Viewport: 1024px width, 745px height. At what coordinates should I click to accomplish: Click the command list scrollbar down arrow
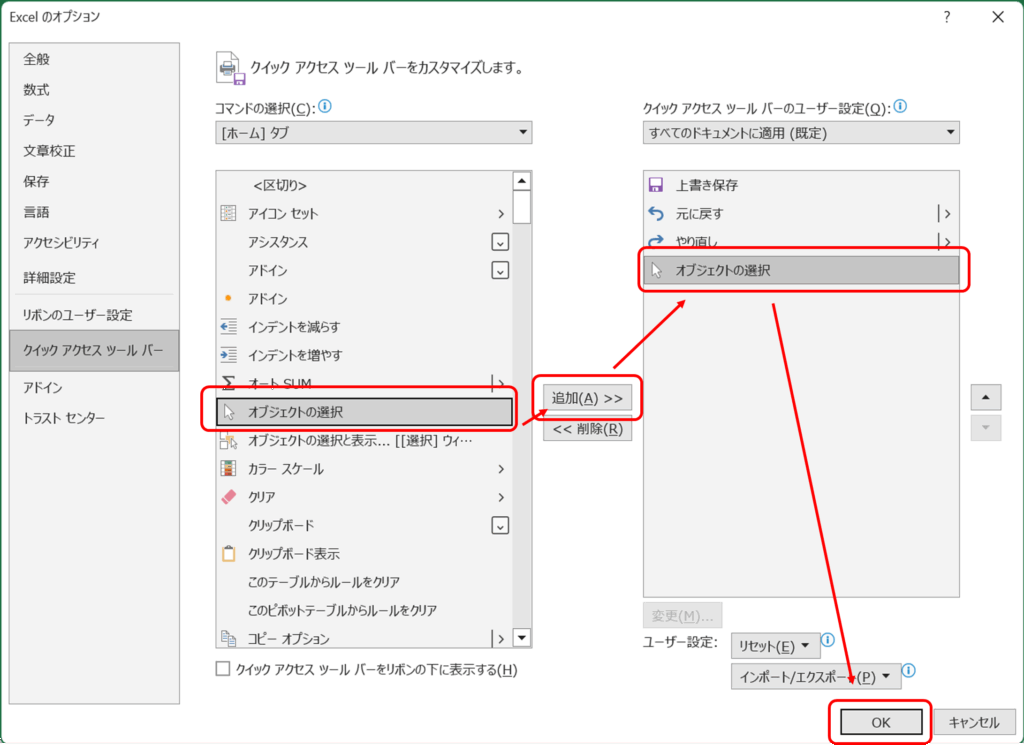point(522,638)
